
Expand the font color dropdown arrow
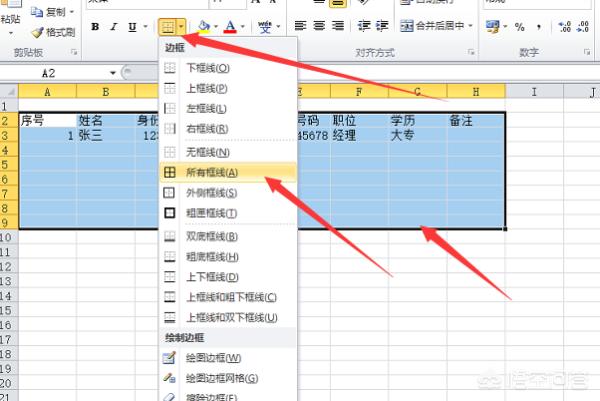point(243,27)
